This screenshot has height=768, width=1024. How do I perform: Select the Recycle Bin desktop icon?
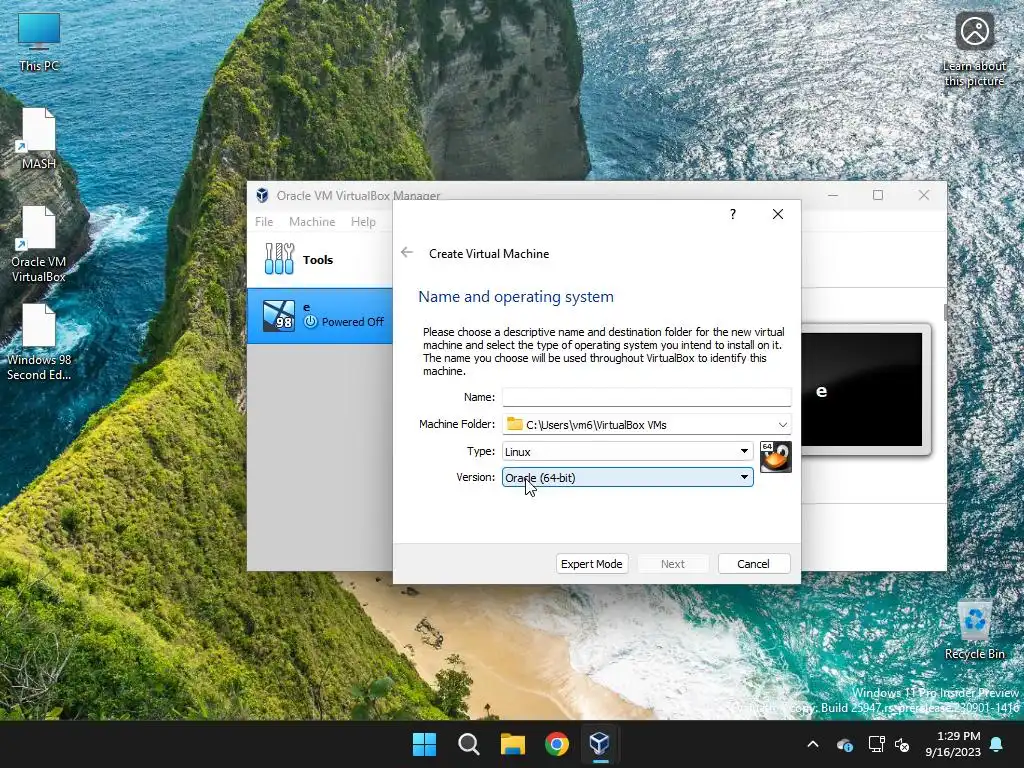pos(974,629)
